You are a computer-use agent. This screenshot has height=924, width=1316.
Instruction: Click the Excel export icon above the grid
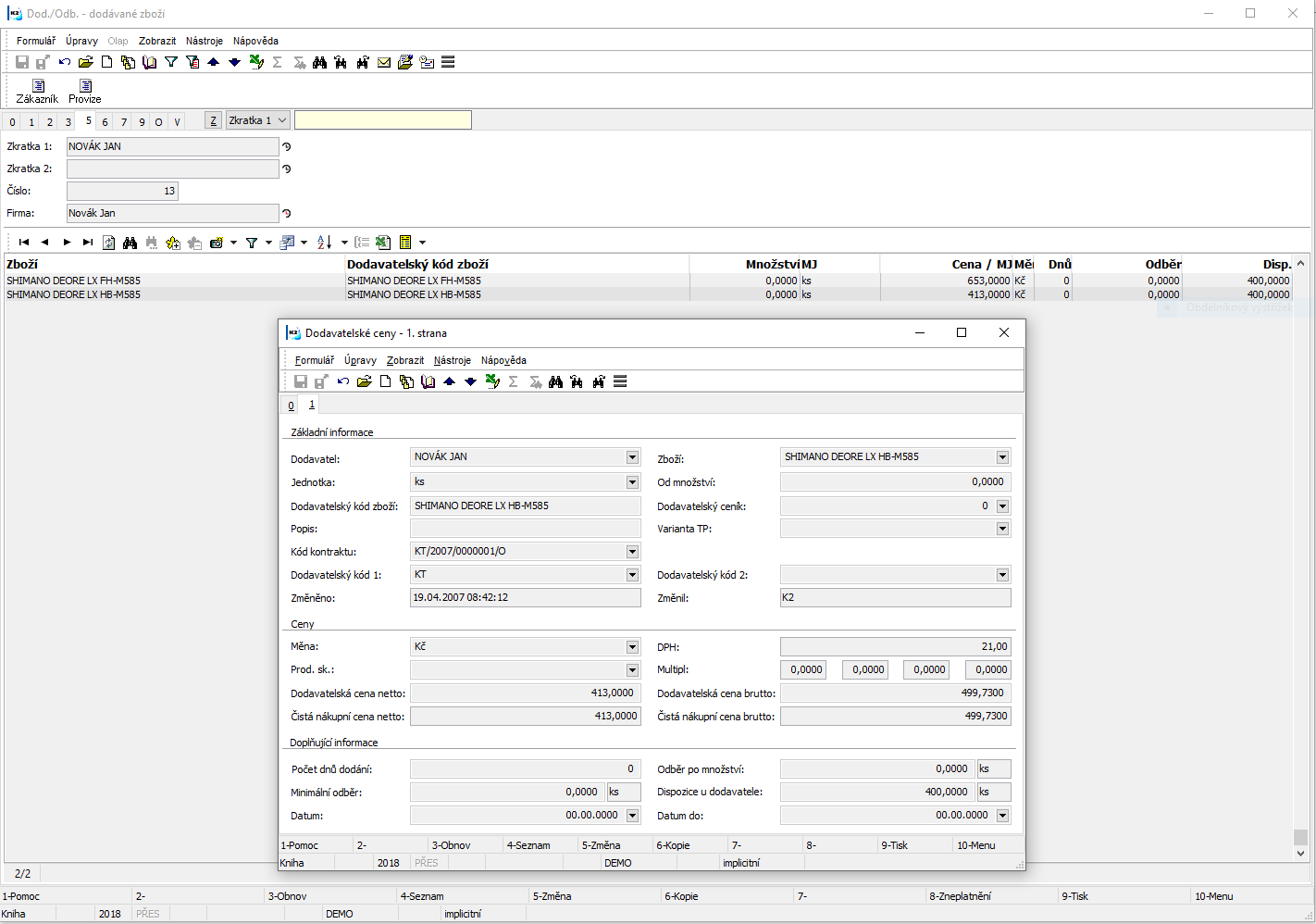tap(383, 243)
